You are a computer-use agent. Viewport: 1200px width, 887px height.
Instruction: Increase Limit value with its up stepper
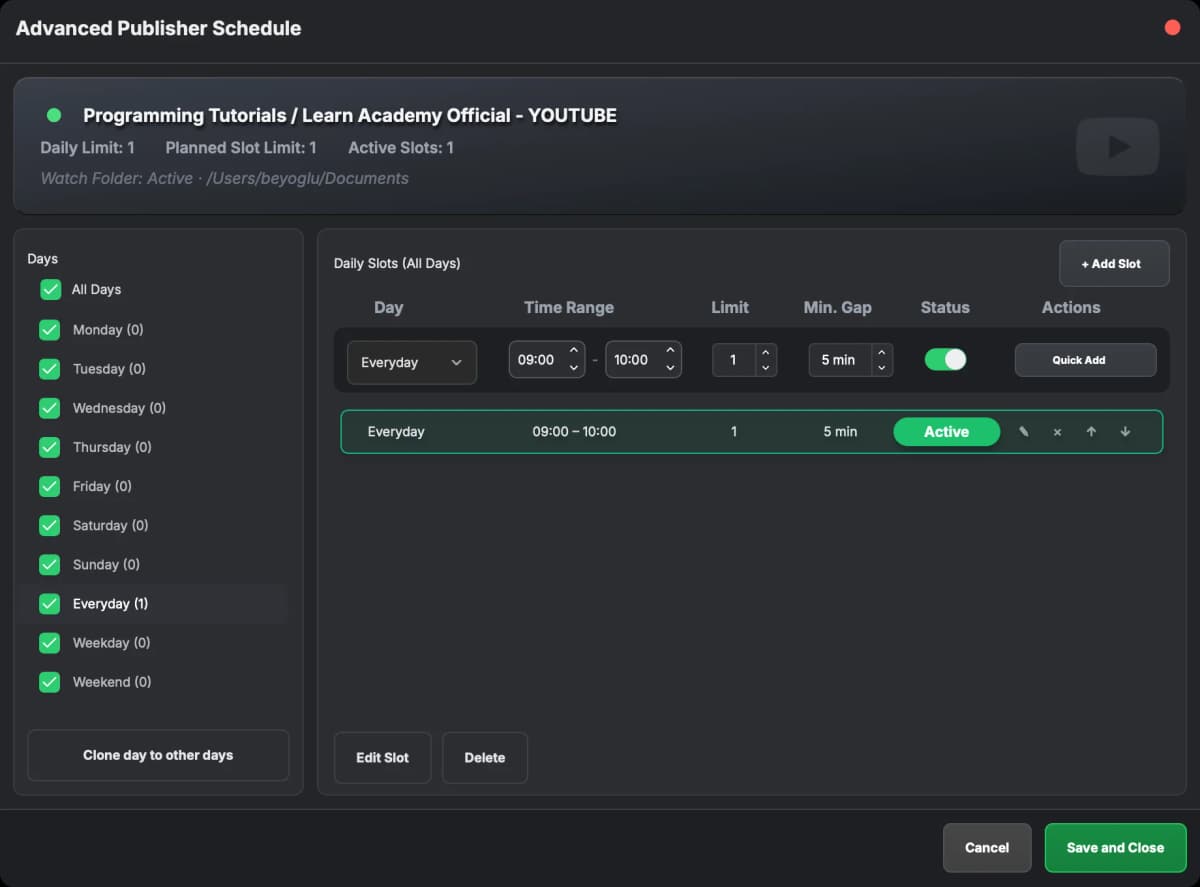[x=766, y=352]
